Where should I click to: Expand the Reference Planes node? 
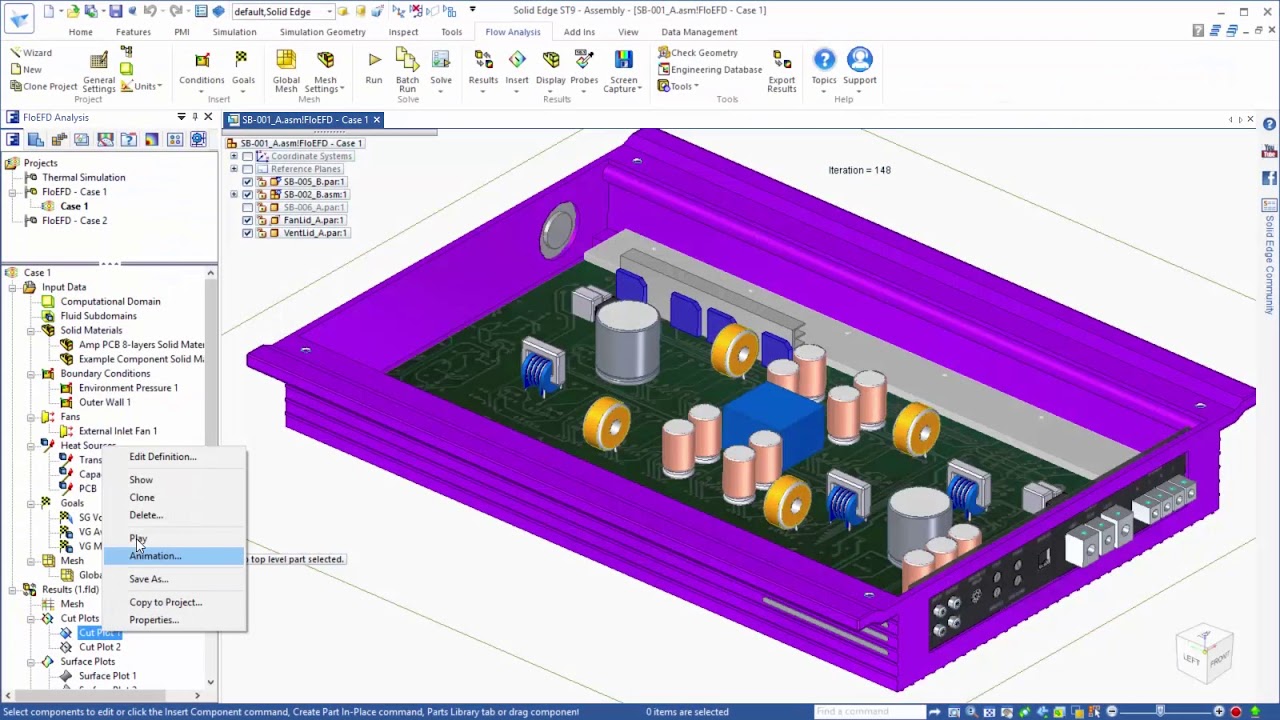234,169
